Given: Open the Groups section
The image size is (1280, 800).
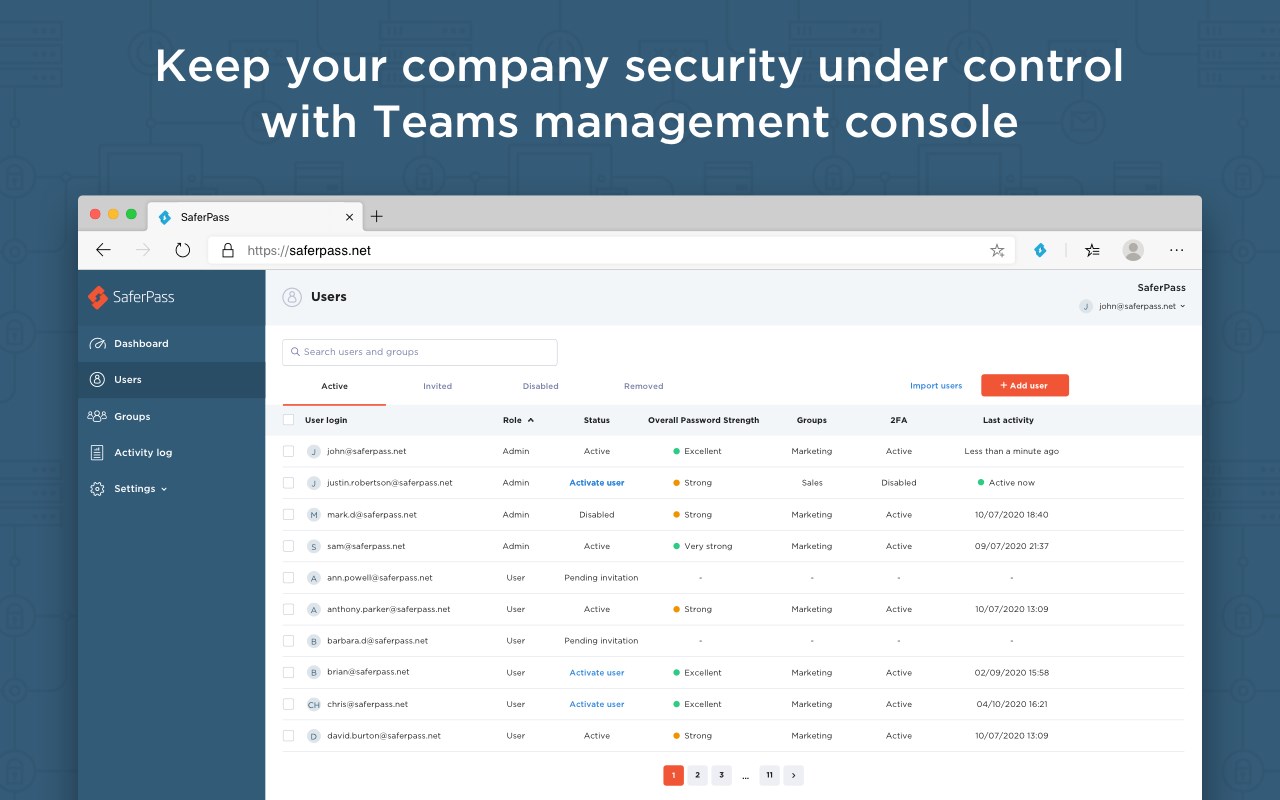Looking at the screenshot, I should pos(130,416).
